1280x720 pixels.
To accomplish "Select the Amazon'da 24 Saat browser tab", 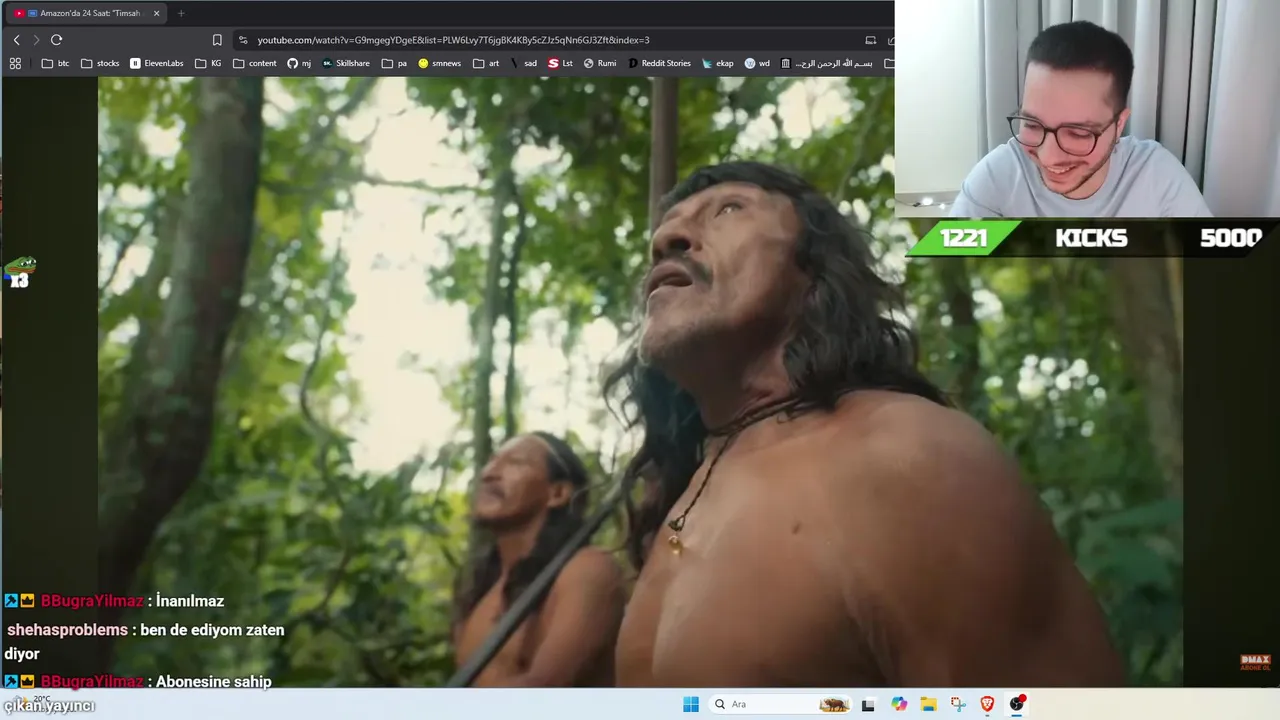I will (85, 13).
